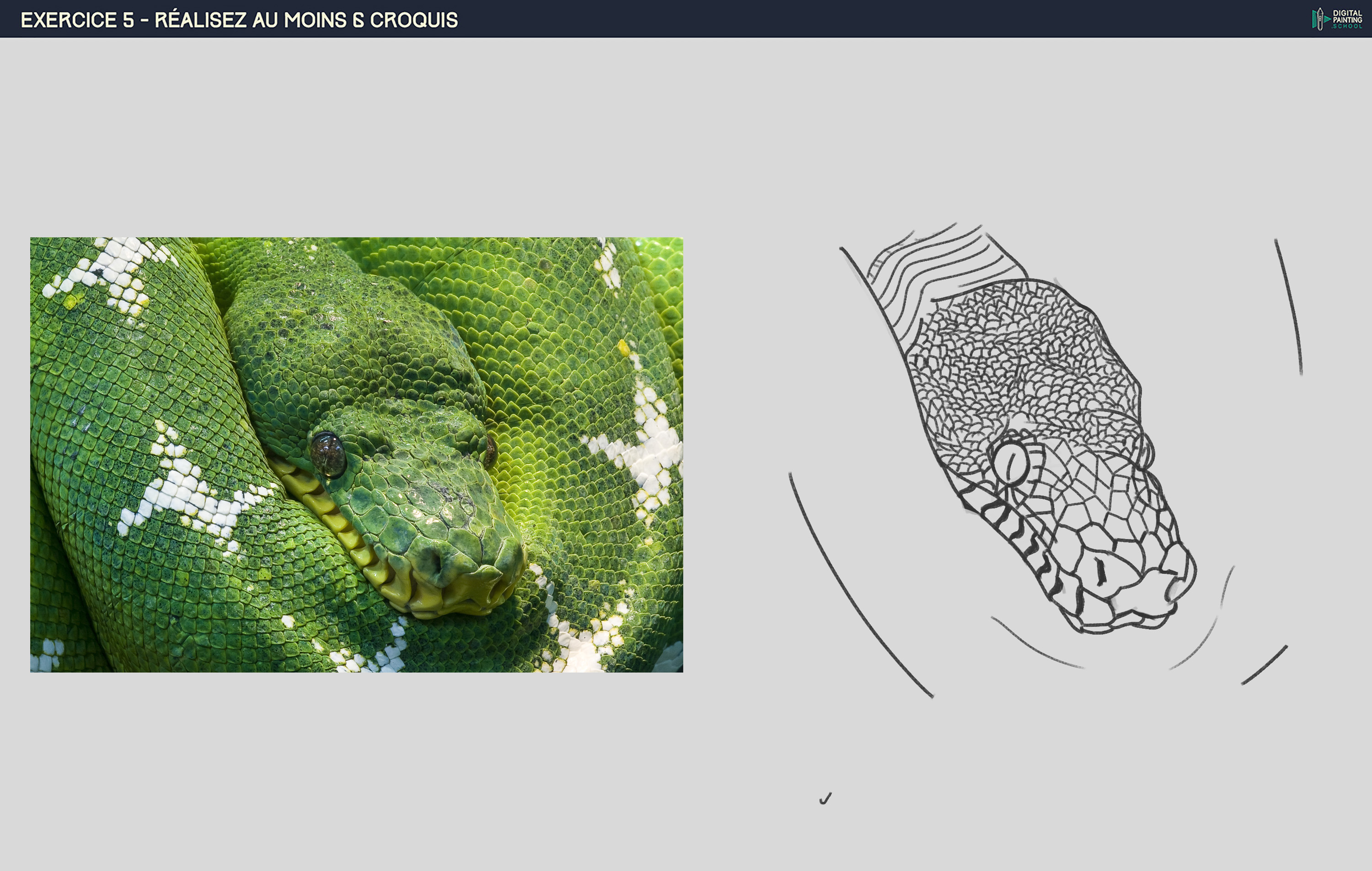
Task: Click 'RÉALISEZ AU MOINS 6 CROQUIS' heading text
Action: pos(306,20)
